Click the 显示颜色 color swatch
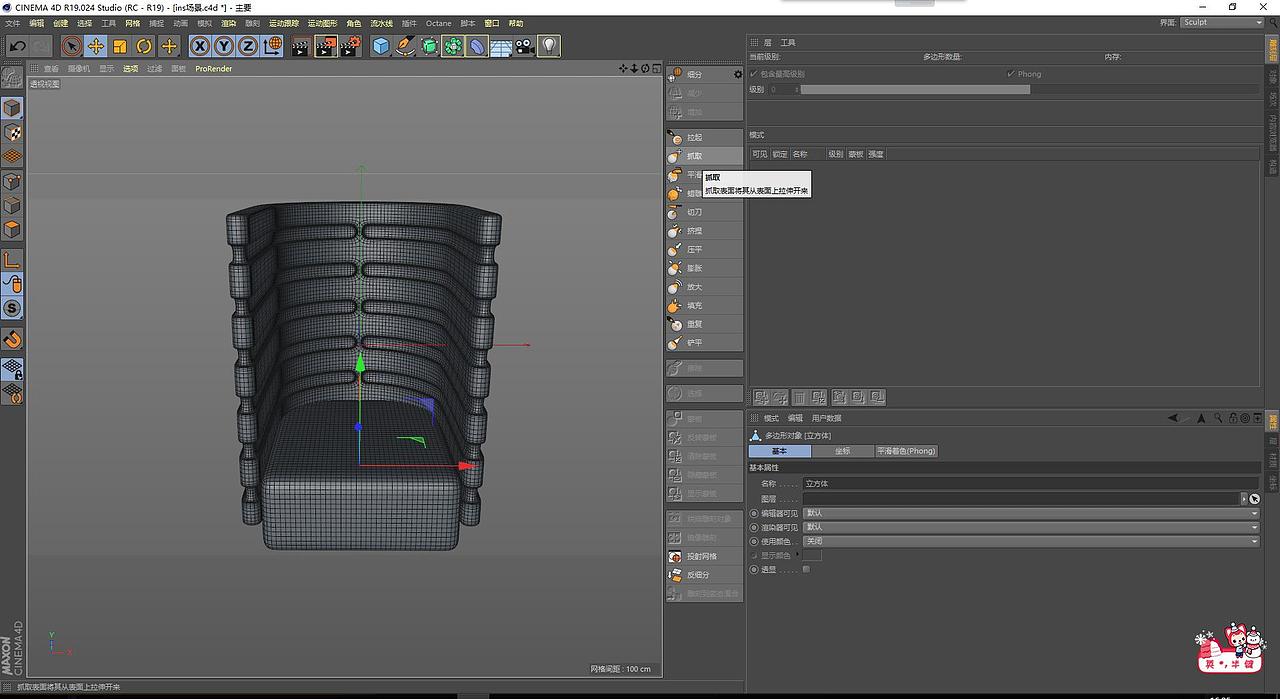This screenshot has height=699, width=1280. pyautogui.click(x=813, y=555)
